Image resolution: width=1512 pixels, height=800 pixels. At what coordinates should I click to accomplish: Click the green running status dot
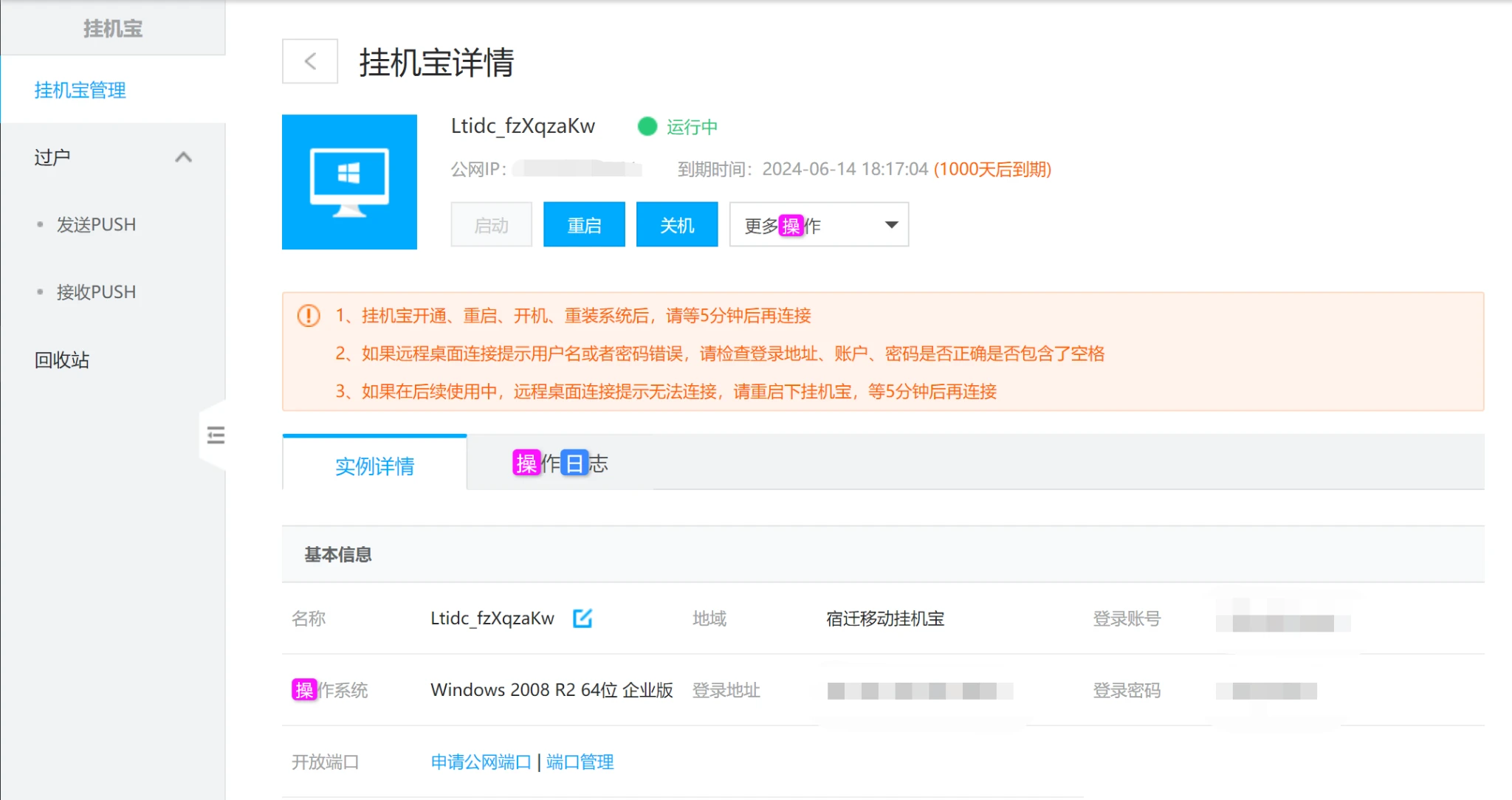[x=647, y=127]
